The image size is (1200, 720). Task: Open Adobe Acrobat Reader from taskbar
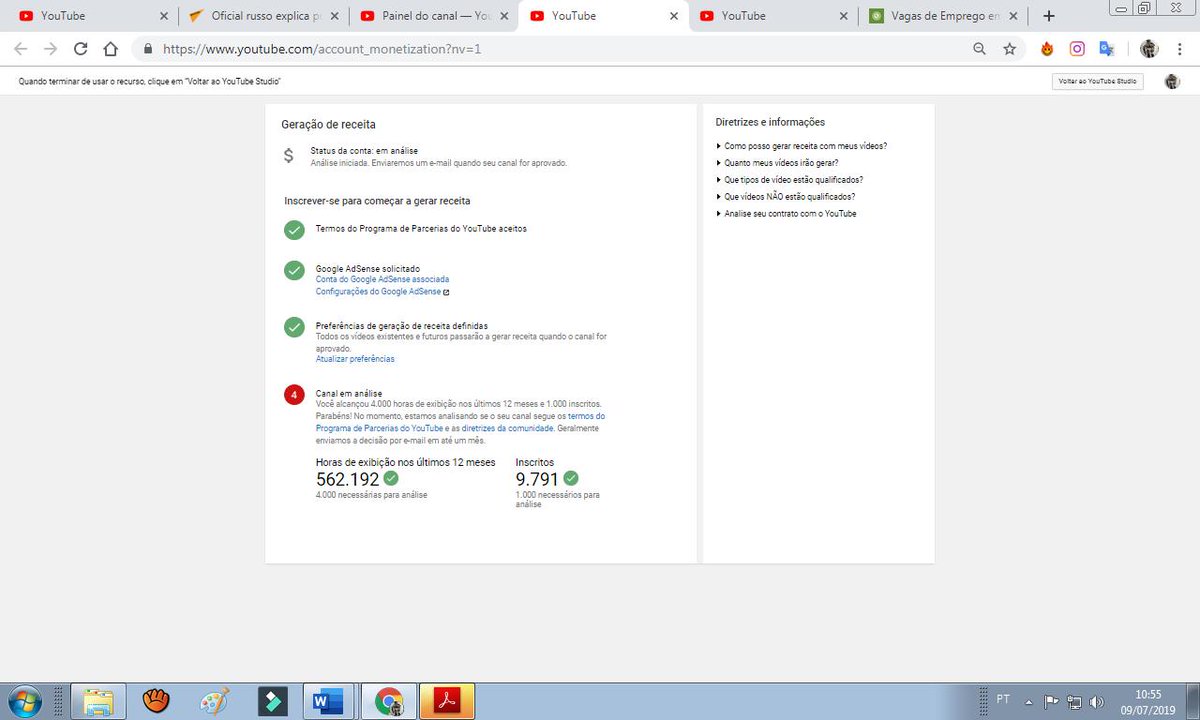(x=446, y=701)
